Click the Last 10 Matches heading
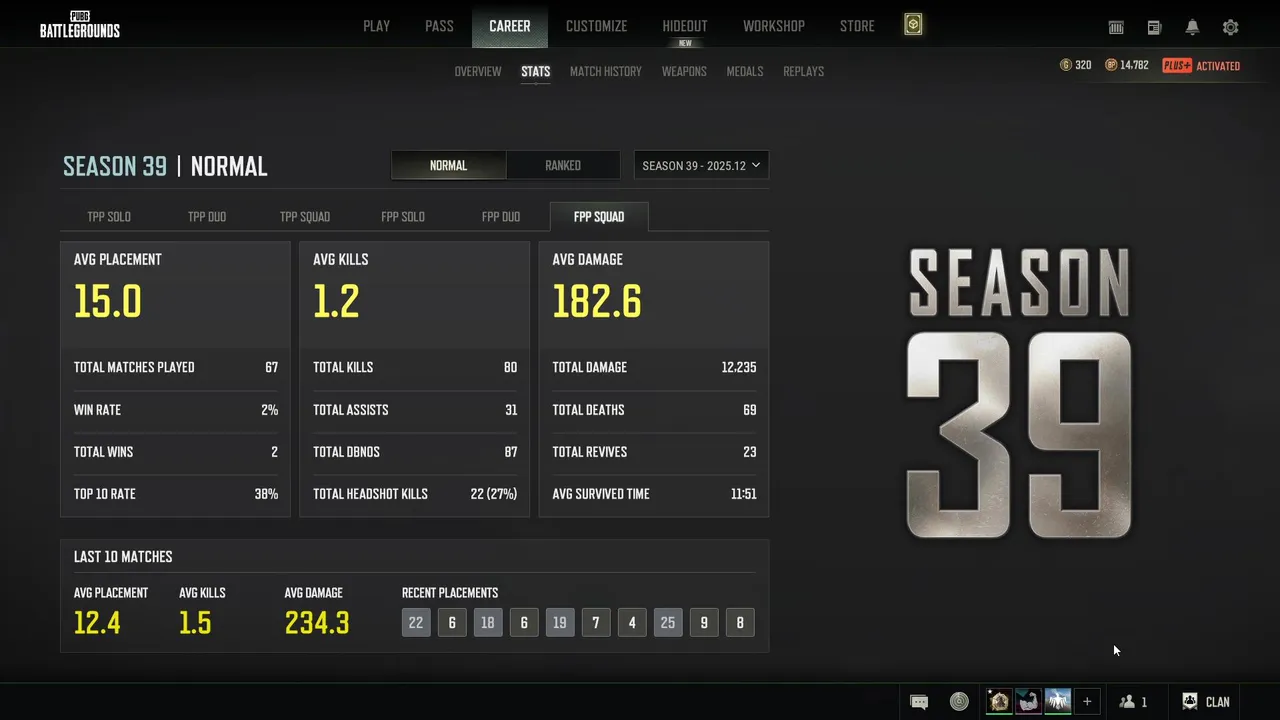The image size is (1280, 720). point(123,557)
